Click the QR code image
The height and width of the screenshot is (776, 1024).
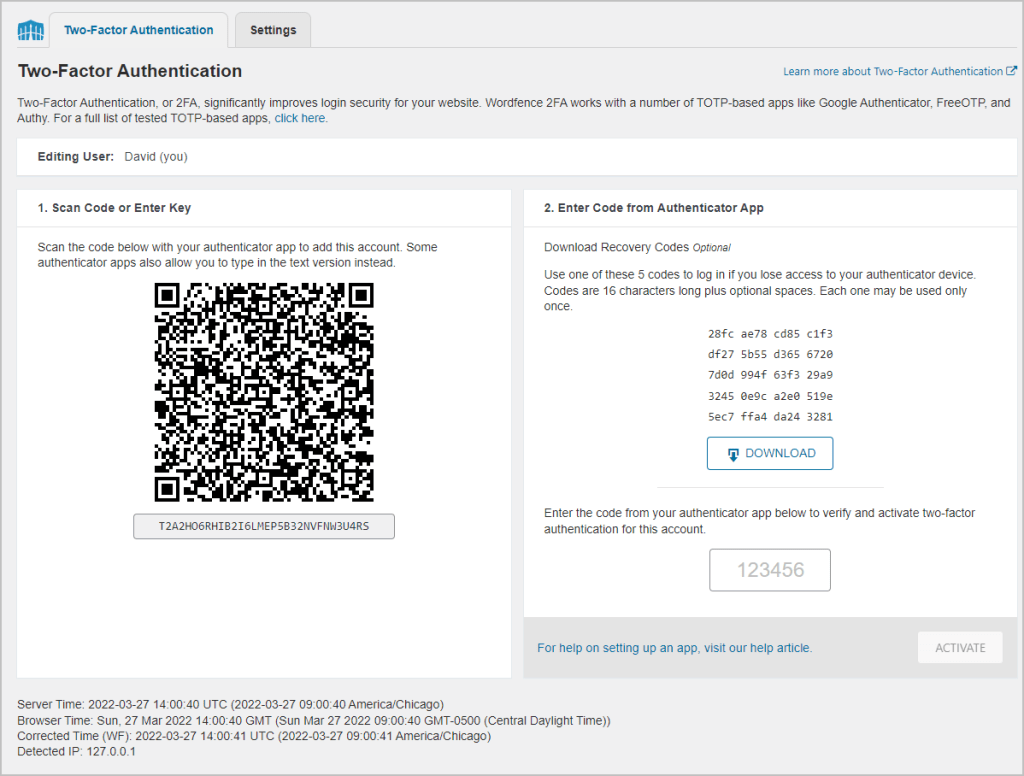pyautogui.click(x=264, y=392)
